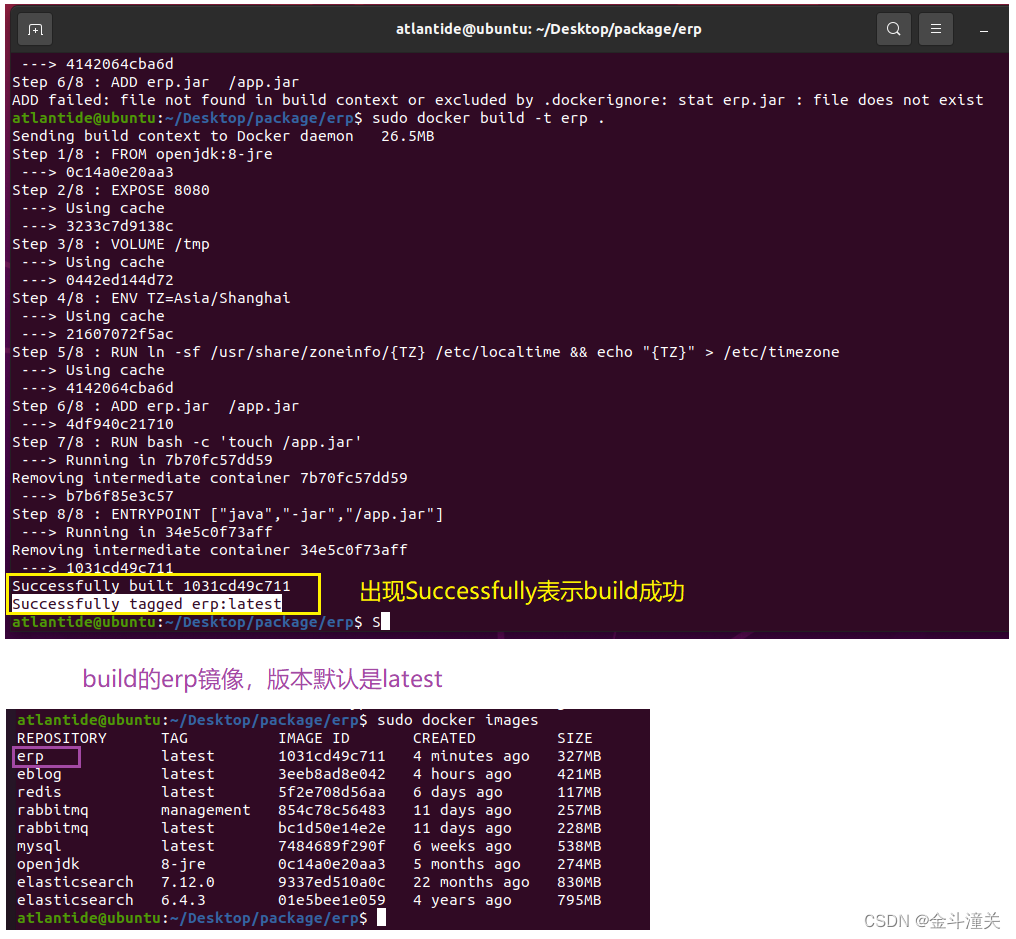Screen dimensions: 1016x939
Task: Open a new terminal tab icon
Action: coord(36,29)
